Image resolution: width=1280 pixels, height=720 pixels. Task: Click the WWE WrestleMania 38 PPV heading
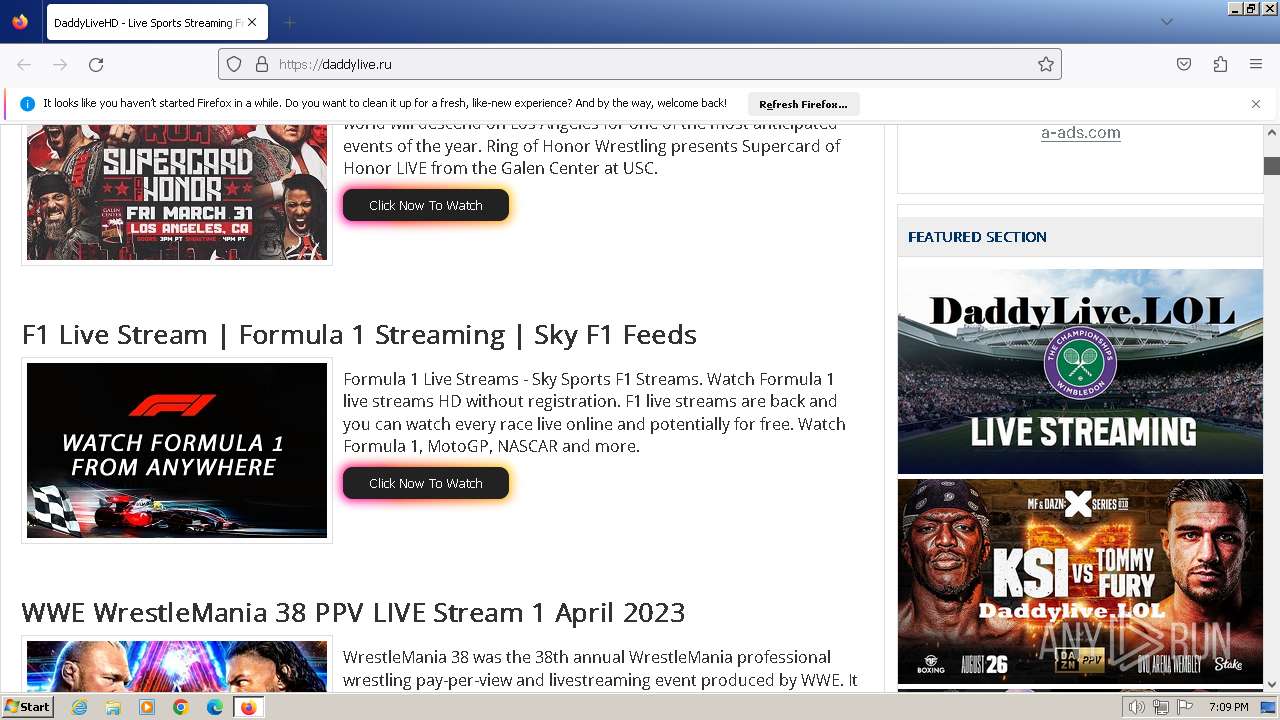353,612
